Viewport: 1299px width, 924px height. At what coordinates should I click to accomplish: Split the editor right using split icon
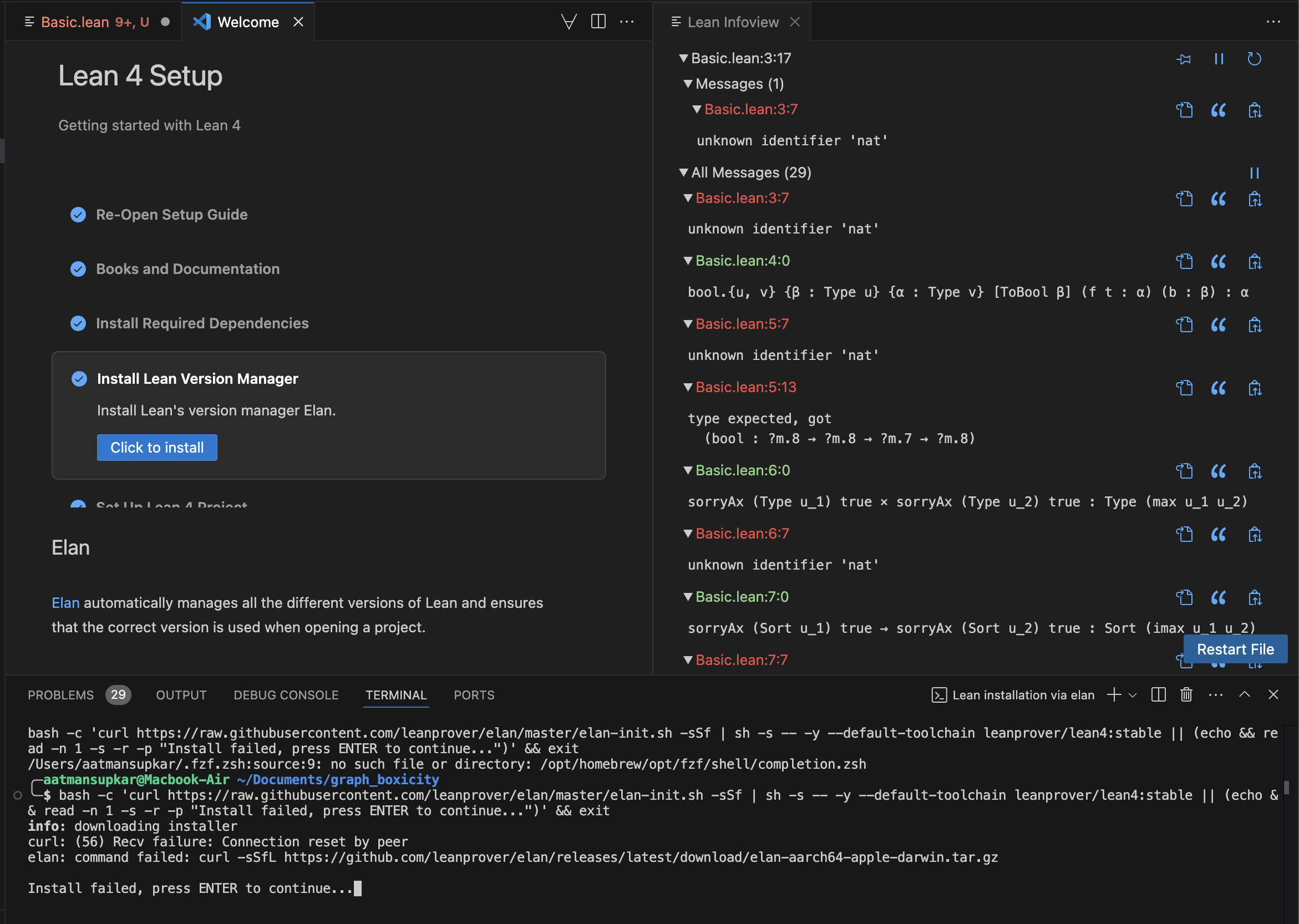pyautogui.click(x=598, y=22)
